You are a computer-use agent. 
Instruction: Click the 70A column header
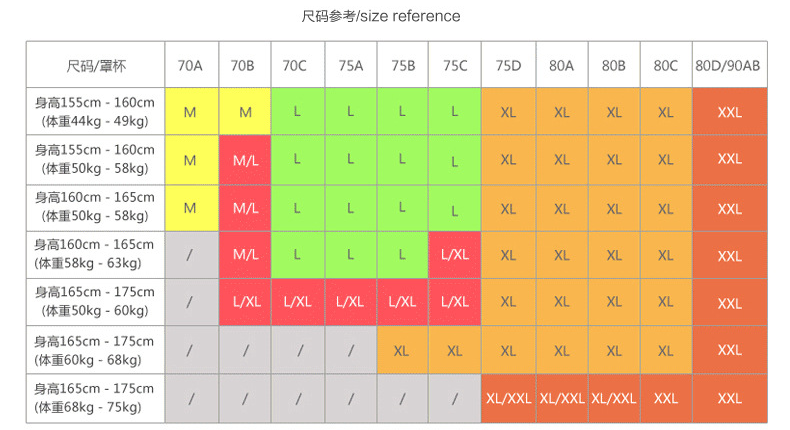click(x=190, y=66)
